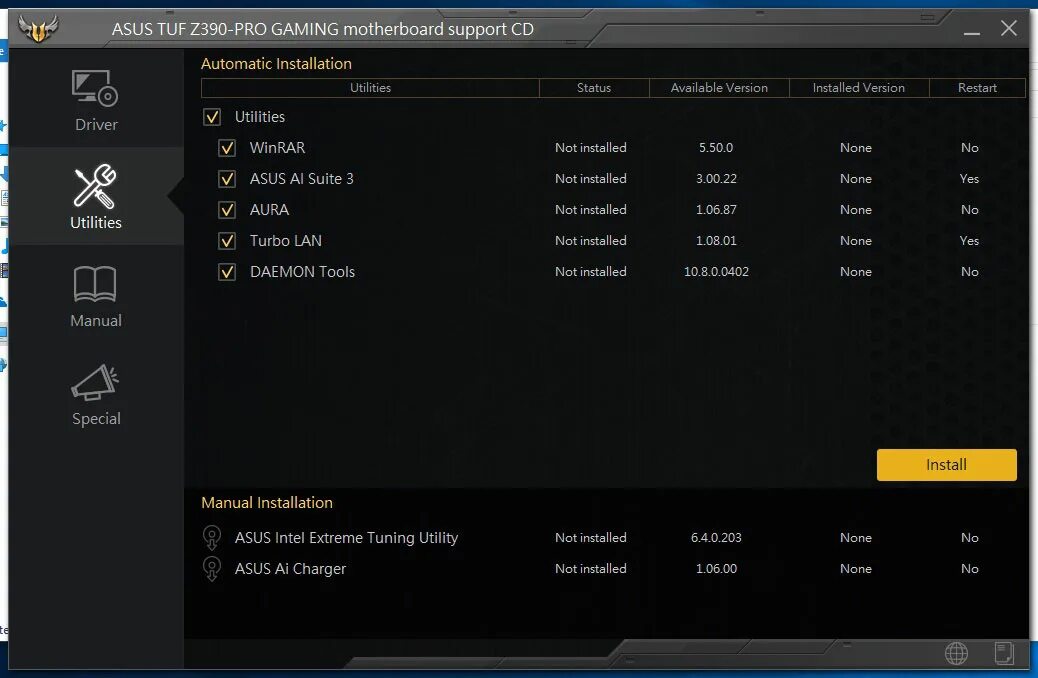The image size is (1038, 678).
Task: Uncheck the Utilities master checkbox
Action: click(x=212, y=117)
